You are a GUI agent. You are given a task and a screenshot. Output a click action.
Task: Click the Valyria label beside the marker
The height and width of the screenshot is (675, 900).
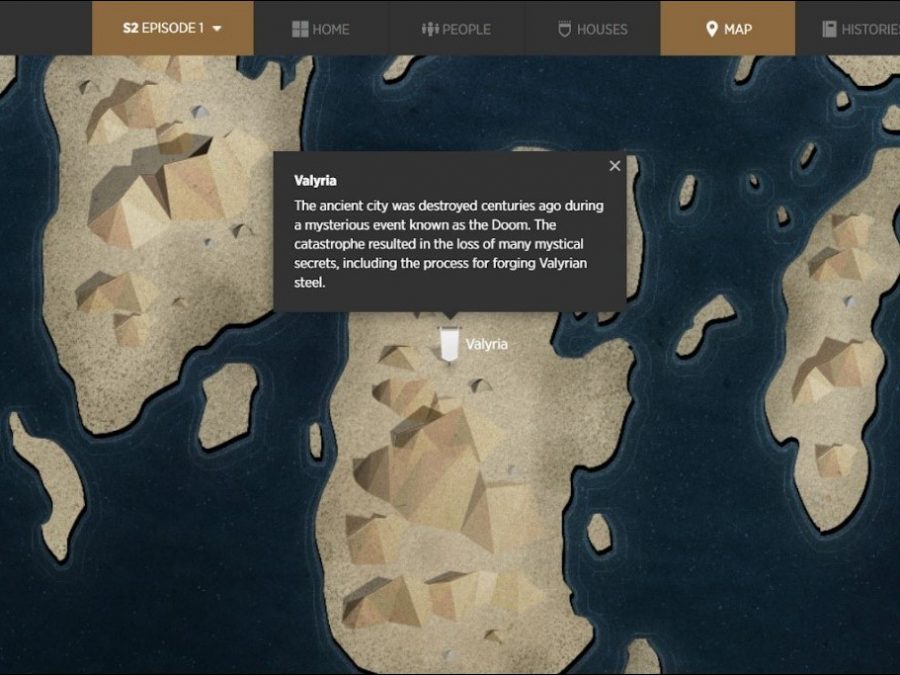point(487,344)
